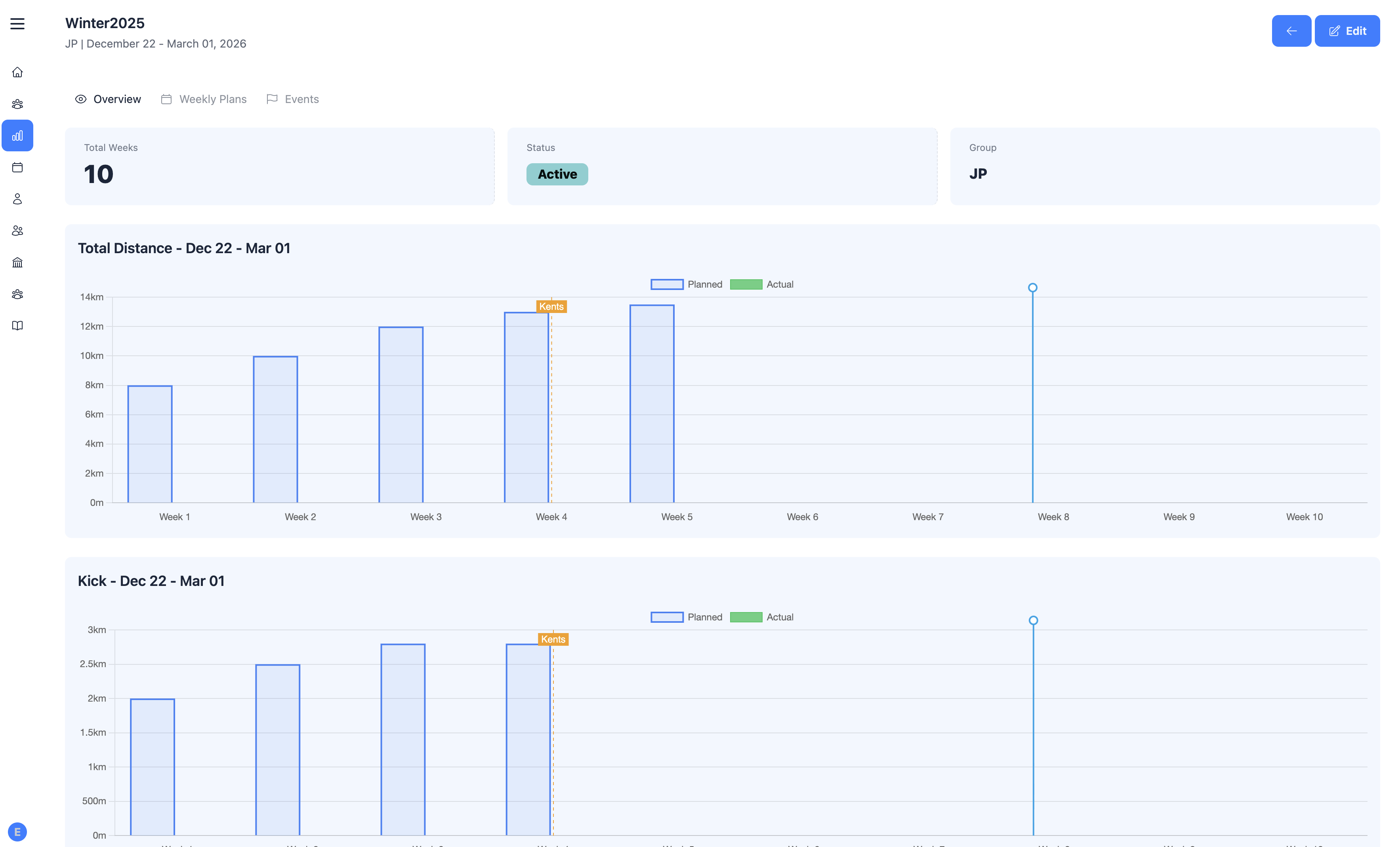
Task: Open the analytics bar chart icon
Action: tap(17, 135)
